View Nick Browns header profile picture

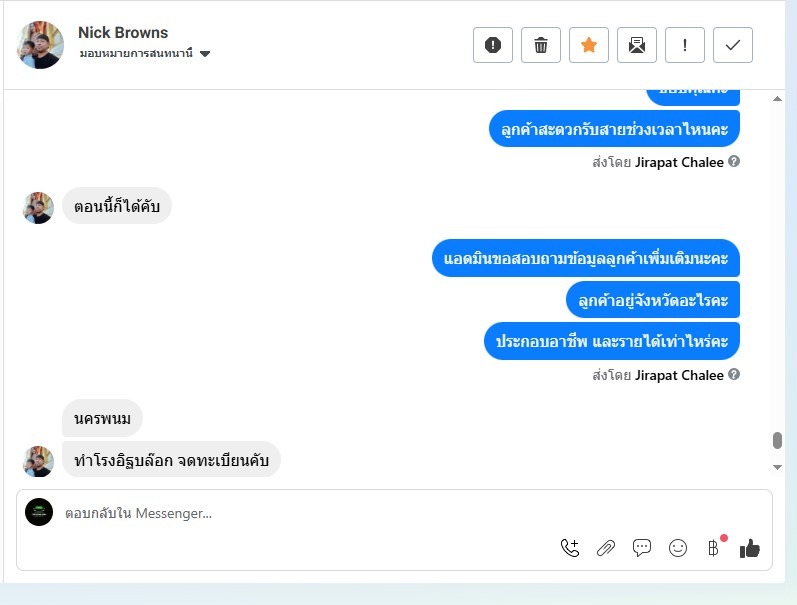click(x=40, y=45)
